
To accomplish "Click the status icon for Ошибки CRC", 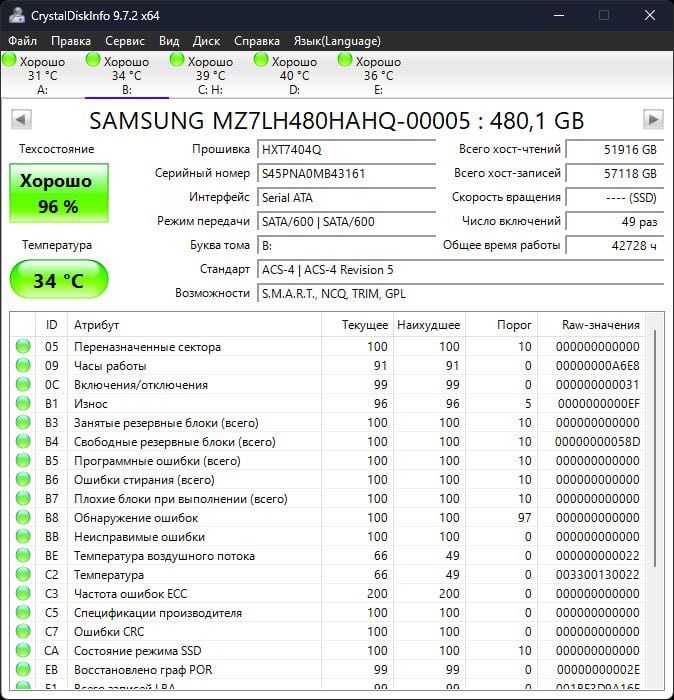I will click(x=23, y=631).
